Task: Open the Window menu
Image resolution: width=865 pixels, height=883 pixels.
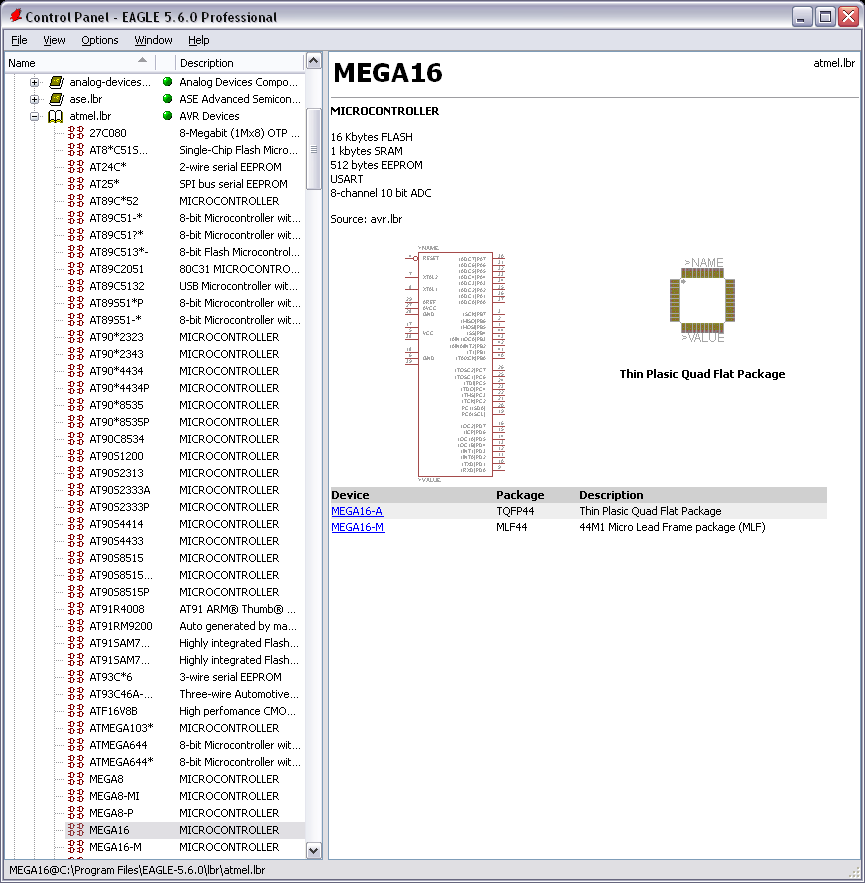Action: [153, 40]
